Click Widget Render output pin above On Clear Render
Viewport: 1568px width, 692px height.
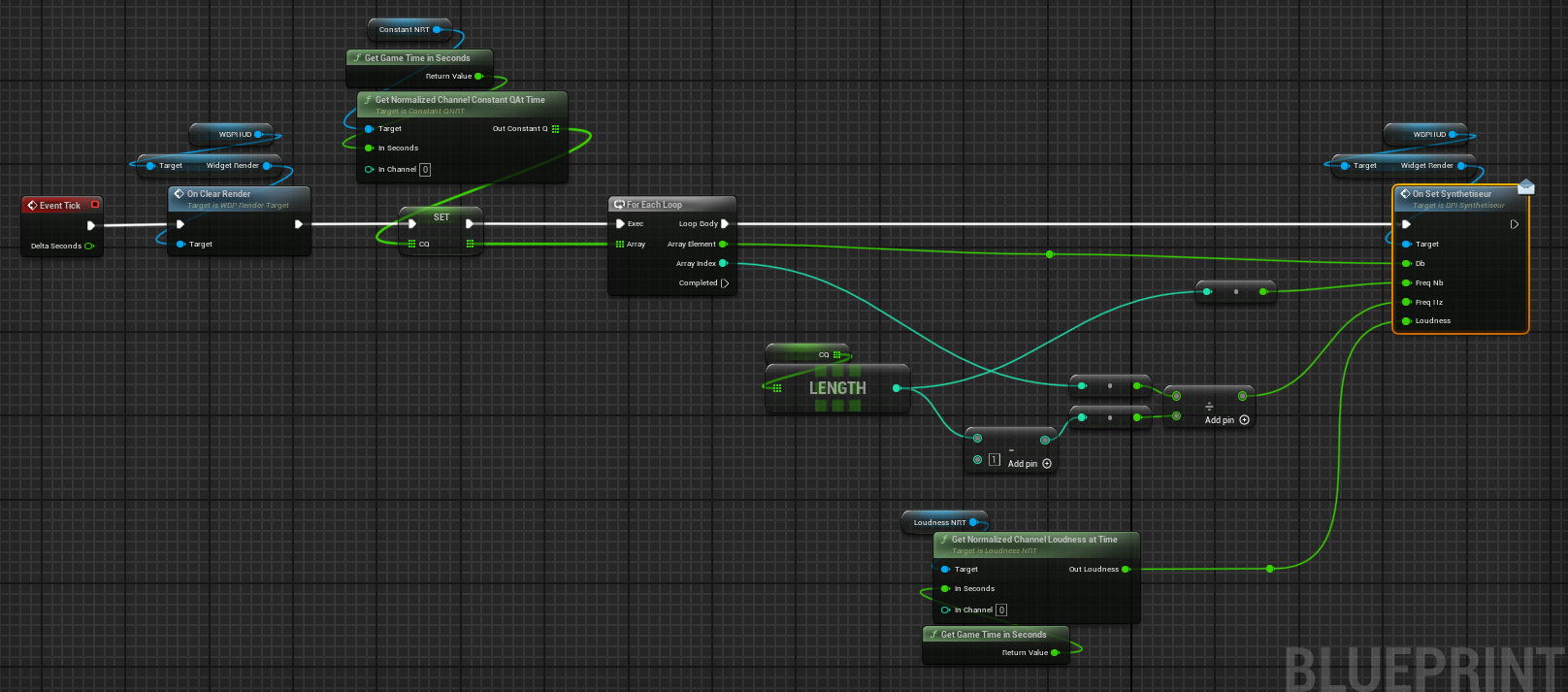(267, 166)
